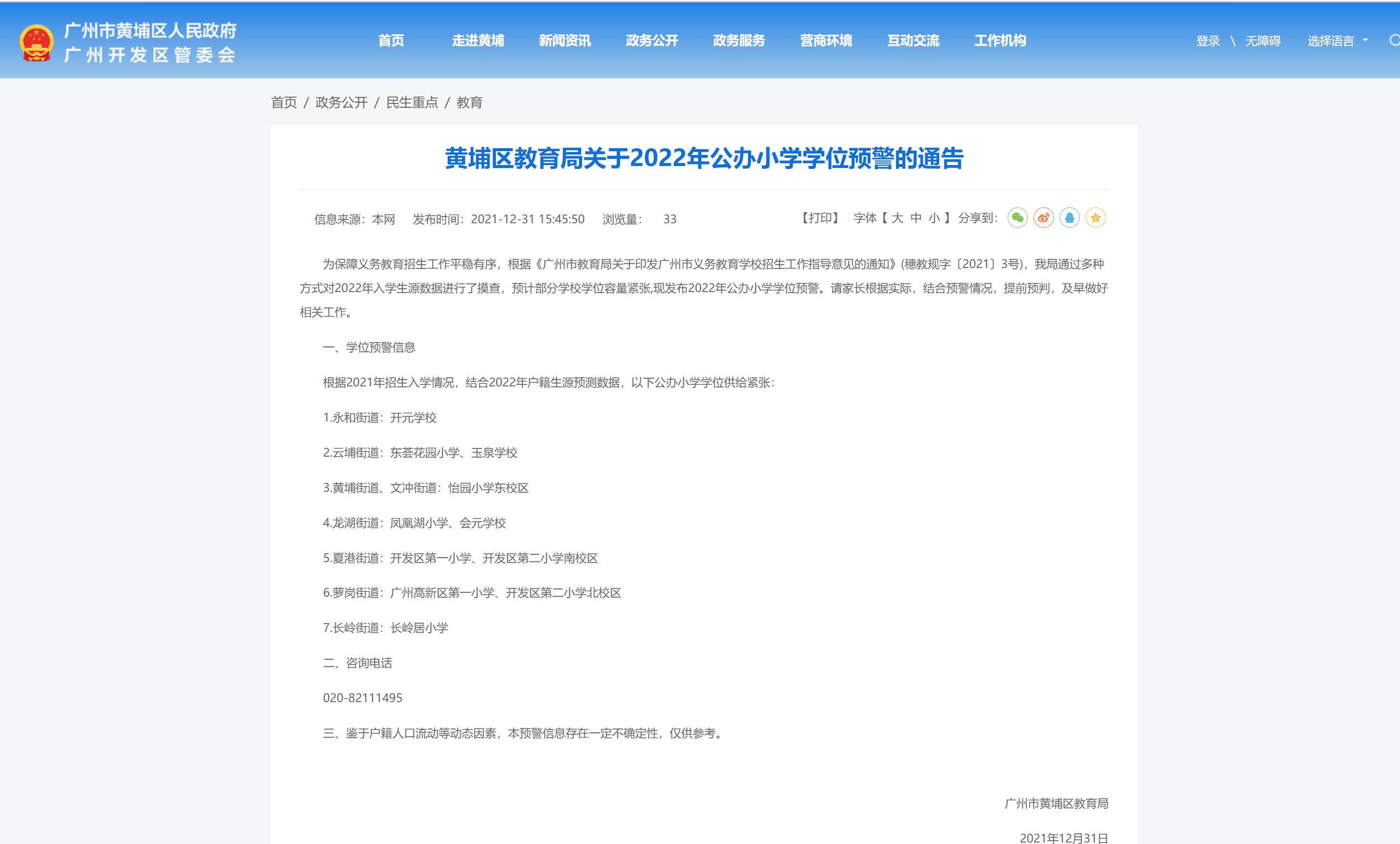Click the 登录 login link
The height and width of the screenshot is (844, 1400).
pyautogui.click(x=1208, y=41)
